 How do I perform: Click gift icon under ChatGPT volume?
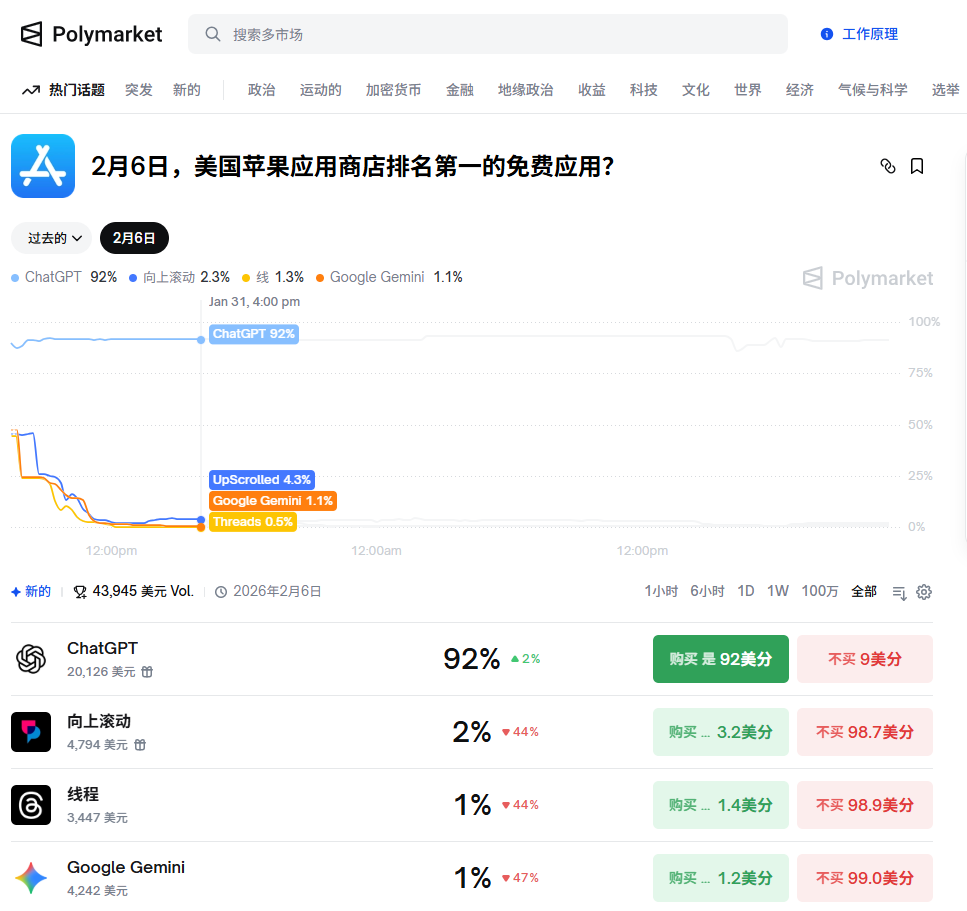coord(147,672)
